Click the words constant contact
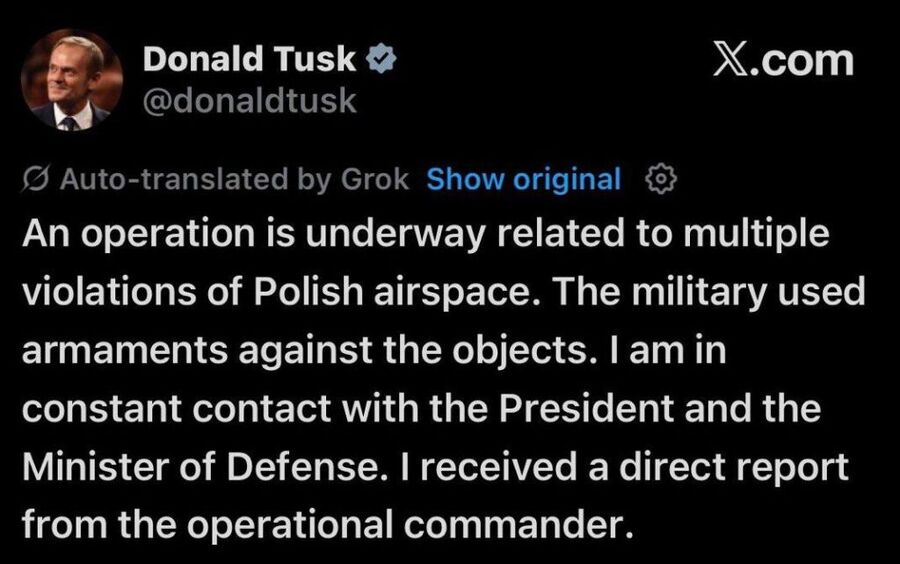Image resolution: width=900 pixels, height=564 pixels. pos(177,409)
